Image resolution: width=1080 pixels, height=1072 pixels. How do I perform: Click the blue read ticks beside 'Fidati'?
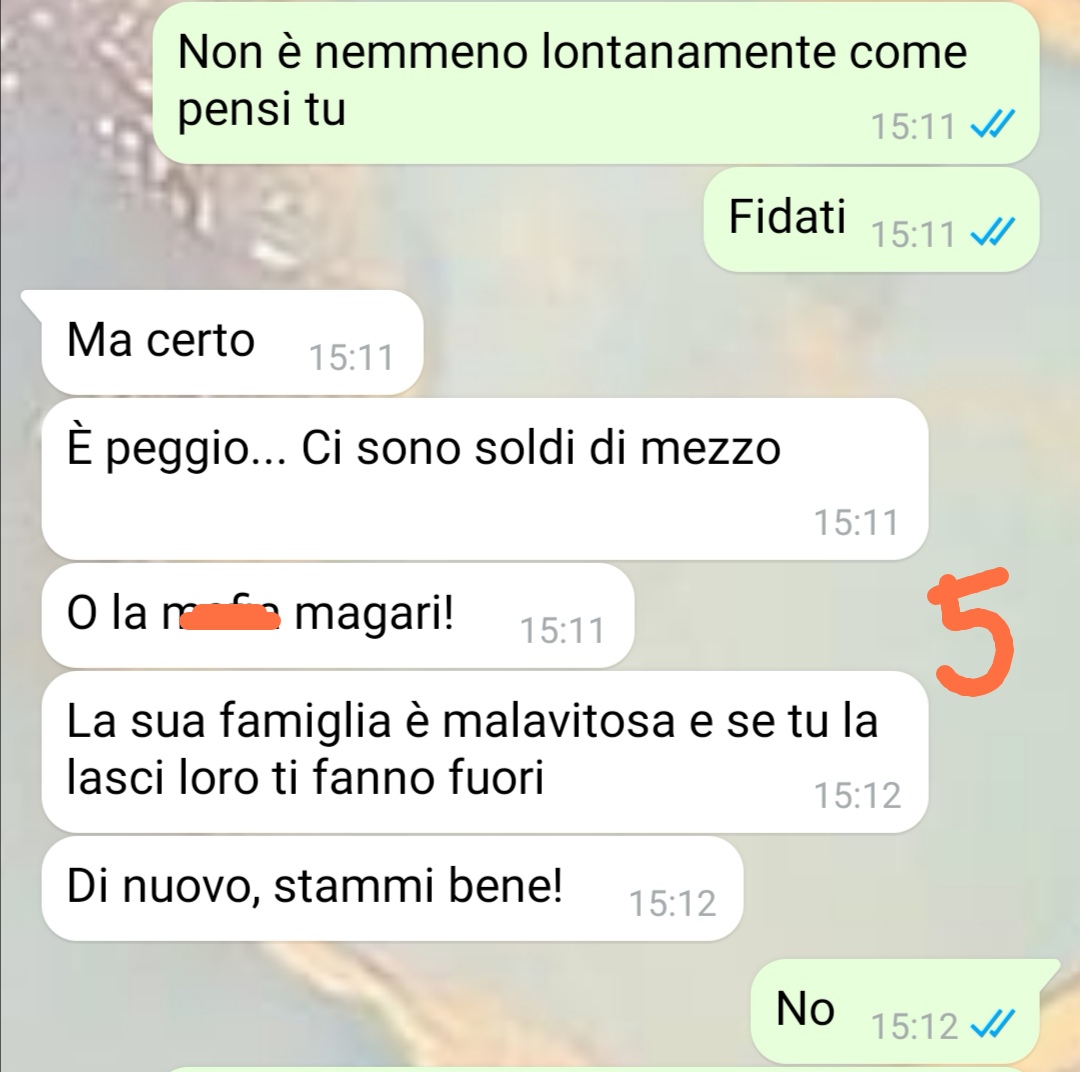pyautogui.click(x=992, y=231)
